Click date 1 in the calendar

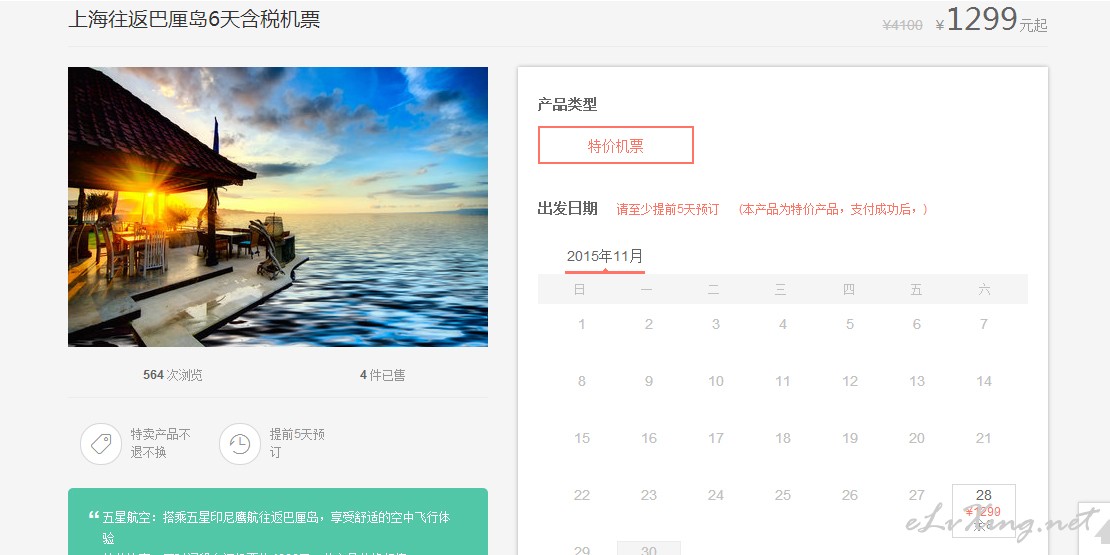pyautogui.click(x=582, y=324)
